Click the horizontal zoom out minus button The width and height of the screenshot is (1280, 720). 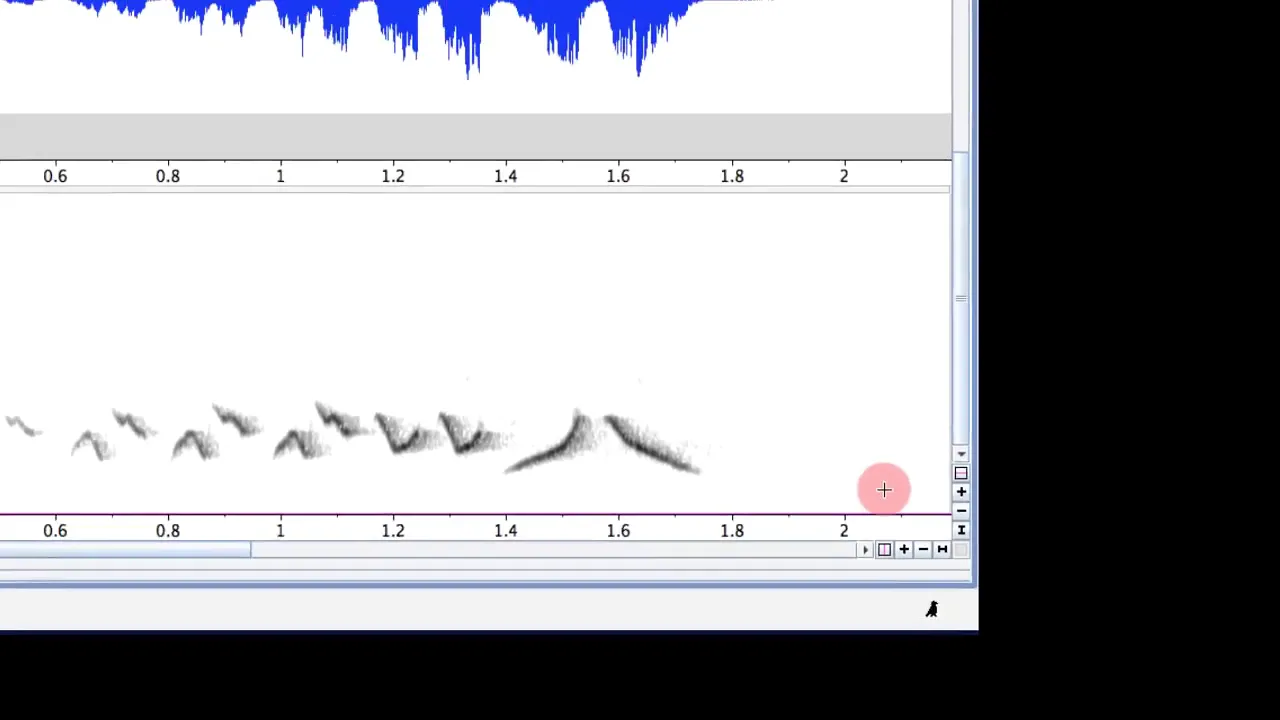(x=923, y=549)
